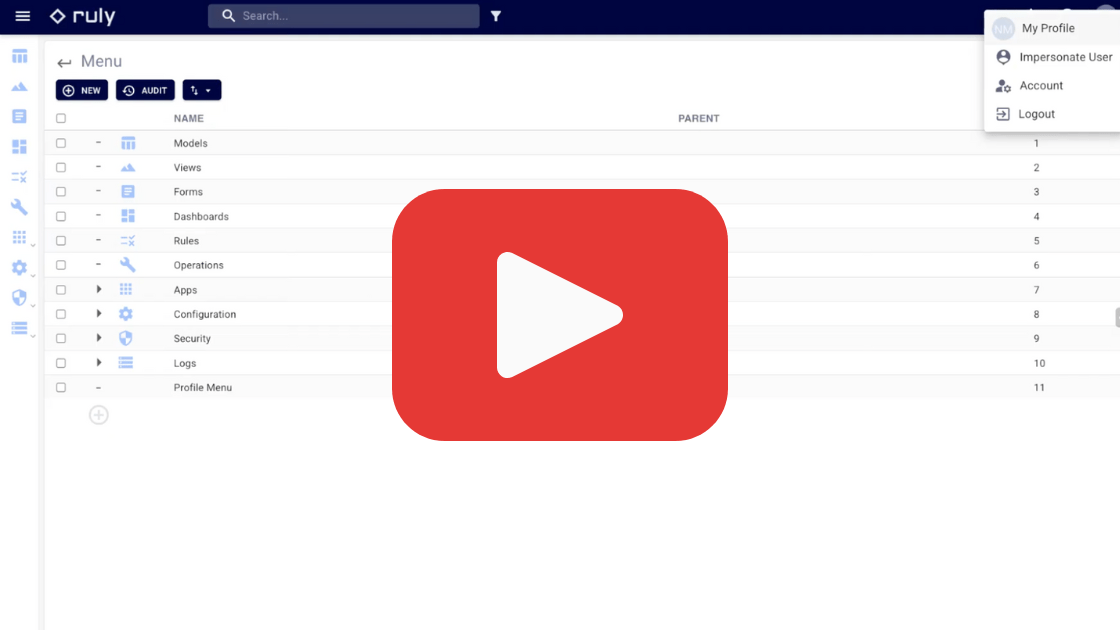The image size is (1120, 630).
Task: Click the Profile Menu row name
Action: click(203, 388)
